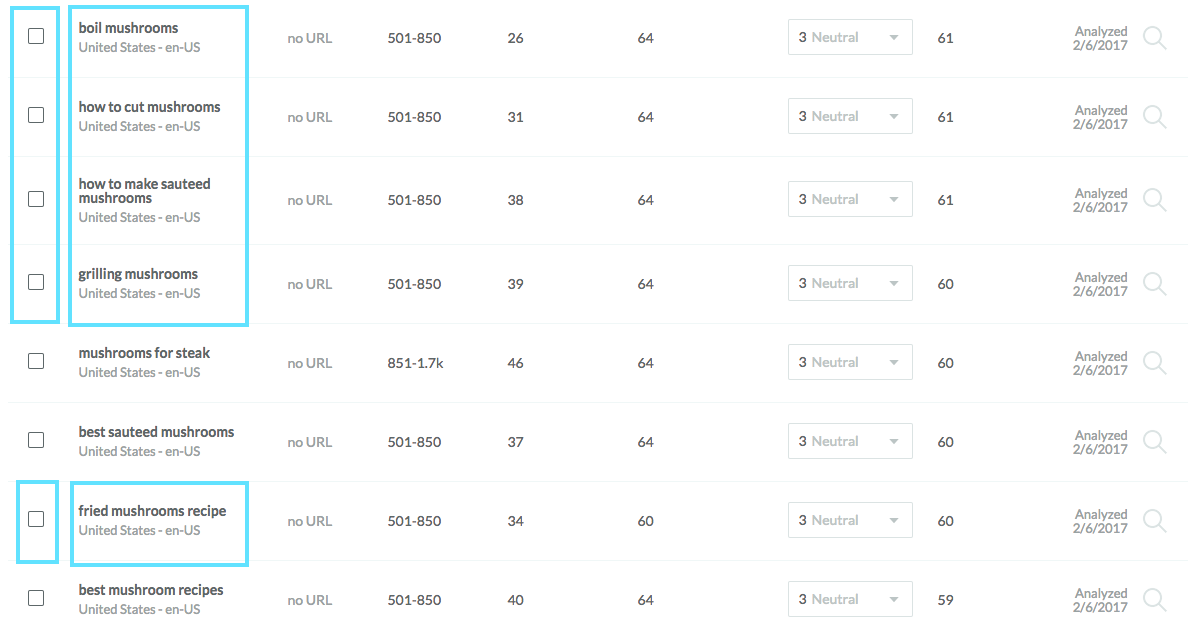Select the how to cut mushrooms checkbox
Viewport: 1204px width, 637px height.
[x=36, y=115]
